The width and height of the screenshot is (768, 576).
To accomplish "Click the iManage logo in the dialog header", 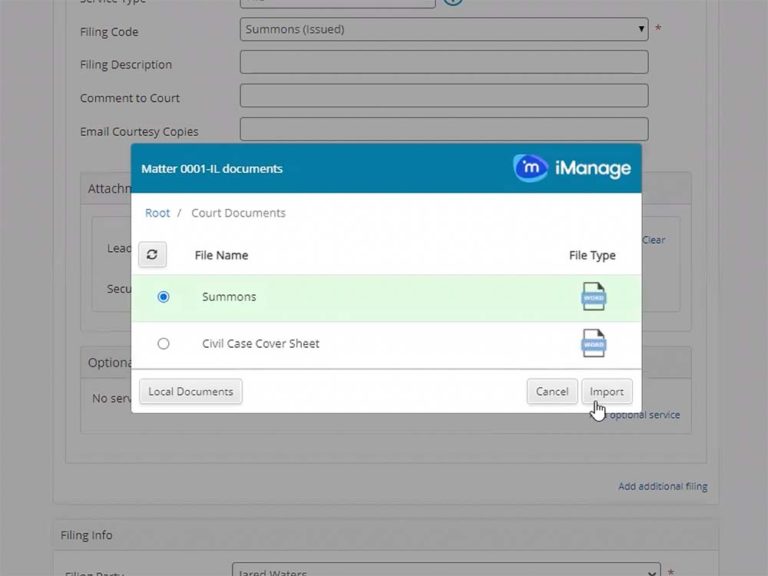I will (x=572, y=168).
